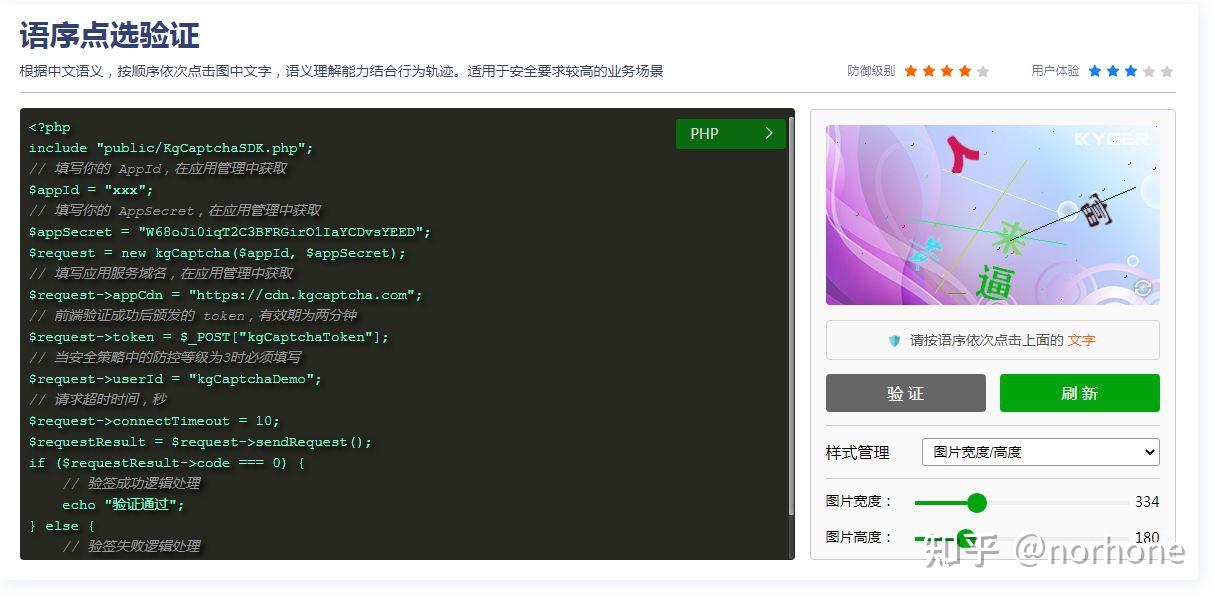
Task: Click the chevron arrow on the PHP button
Action: pos(768,133)
